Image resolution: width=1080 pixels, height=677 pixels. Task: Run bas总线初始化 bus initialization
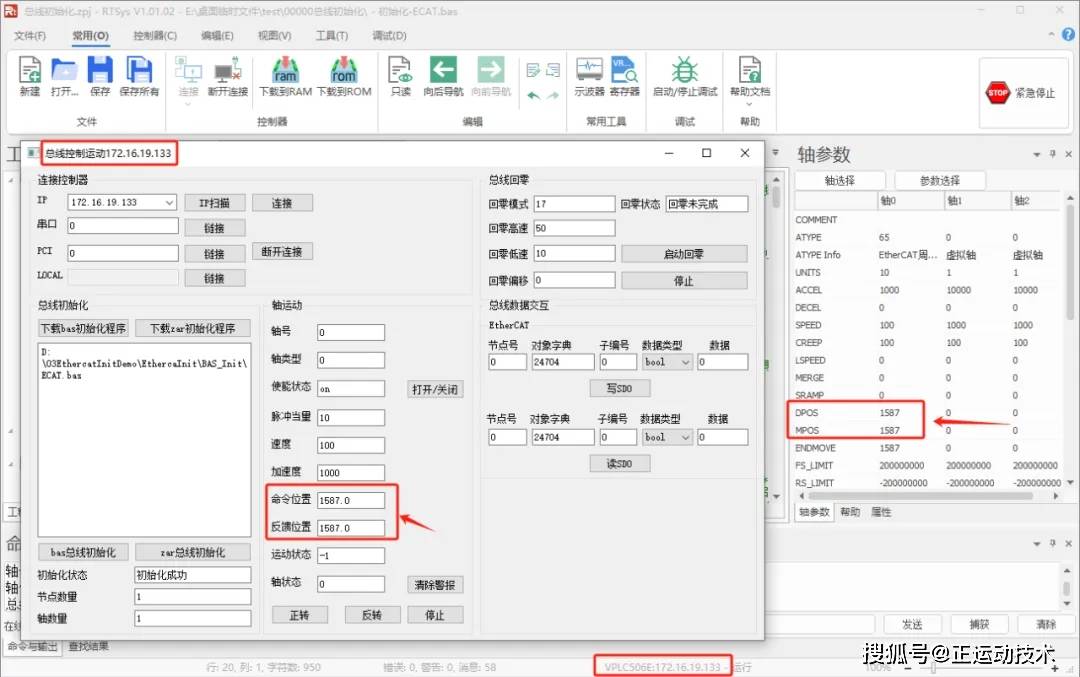[83, 551]
